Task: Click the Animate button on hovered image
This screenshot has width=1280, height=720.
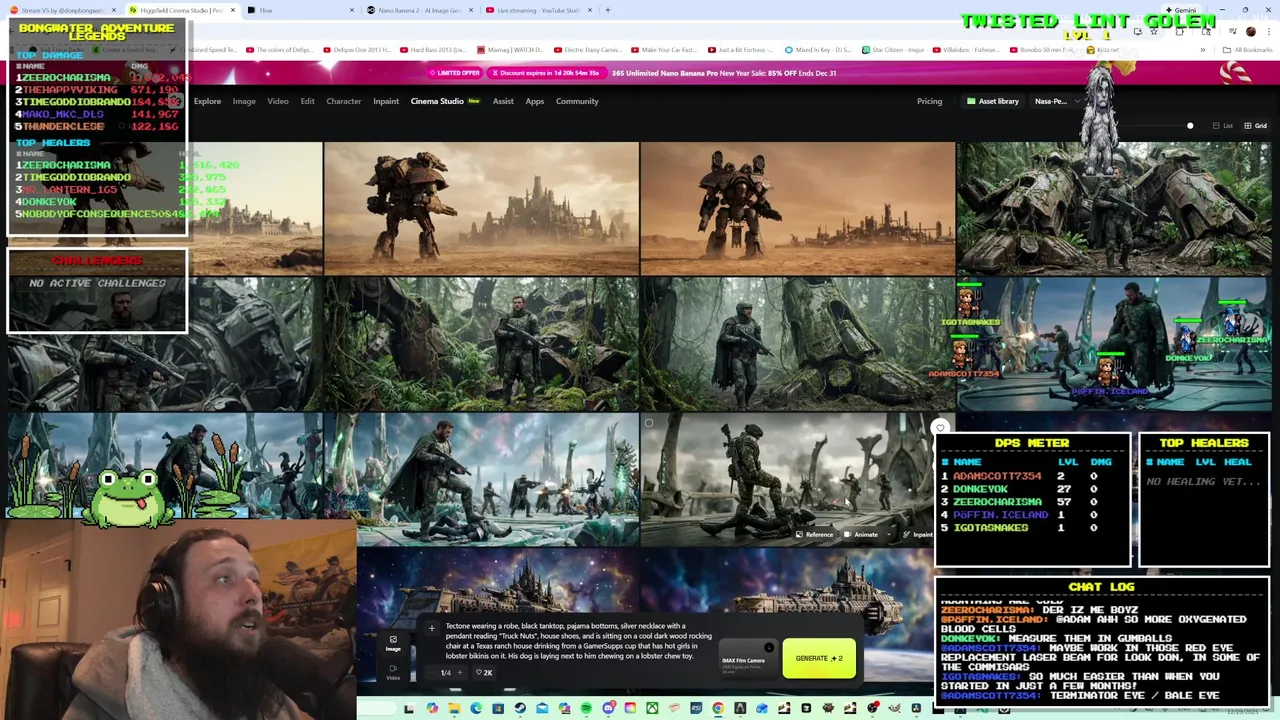Action: (x=861, y=535)
